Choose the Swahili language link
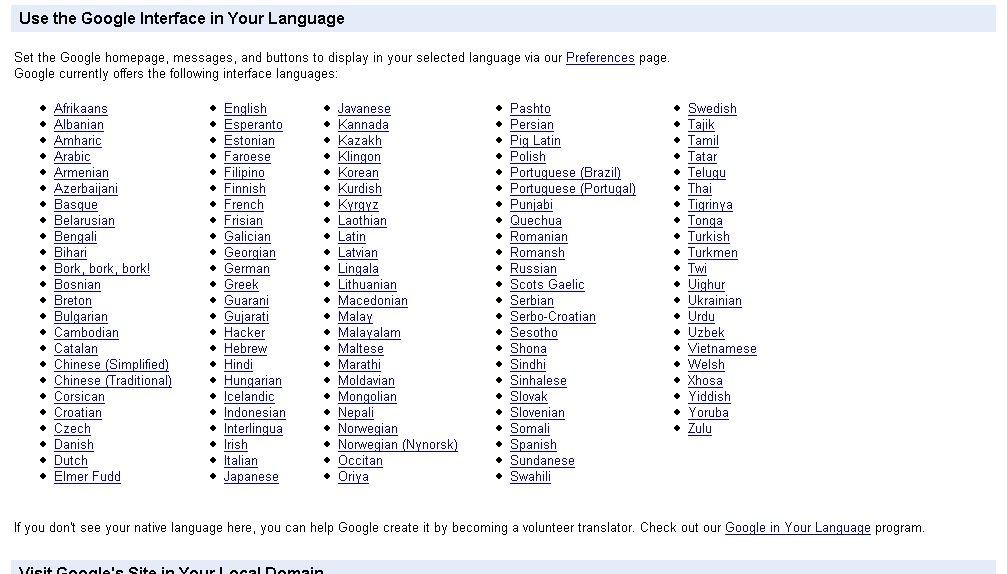This screenshot has width=1007, height=574. coord(530,477)
